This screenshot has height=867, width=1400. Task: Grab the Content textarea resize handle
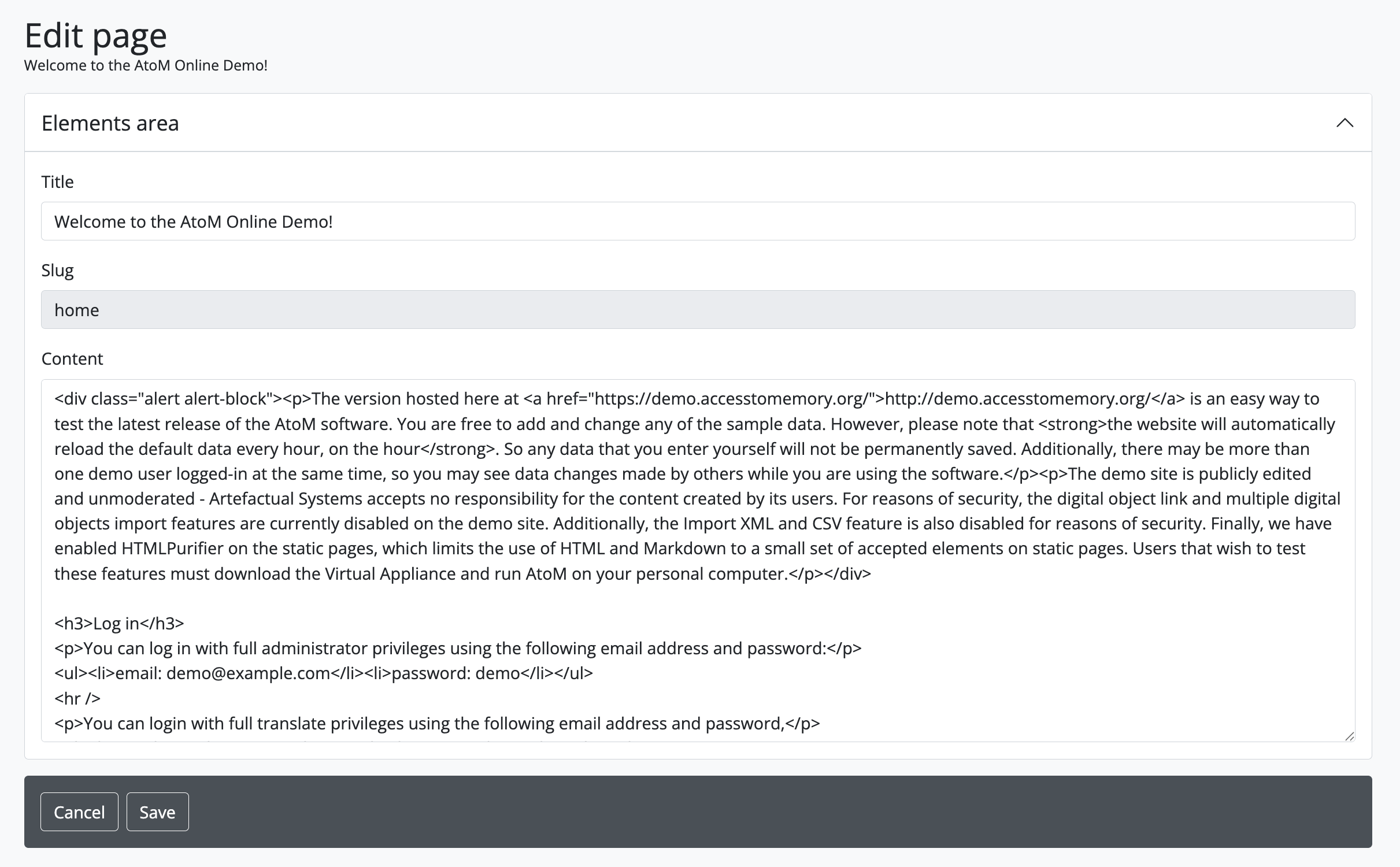[1349, 736]
